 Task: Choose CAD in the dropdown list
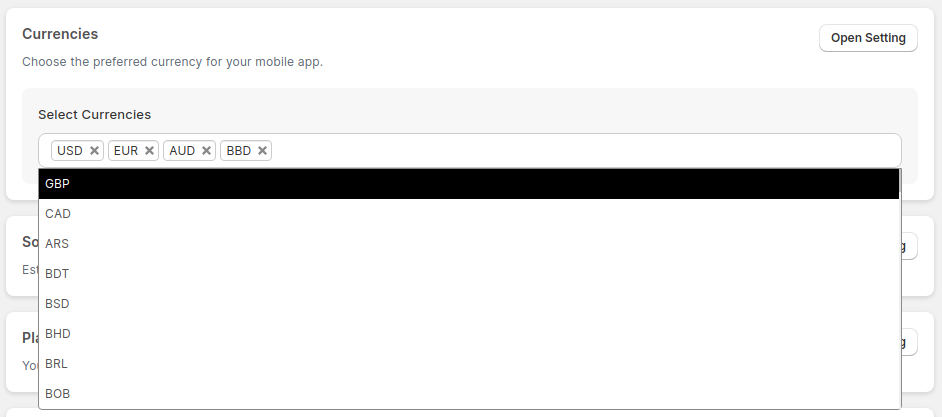469,214
